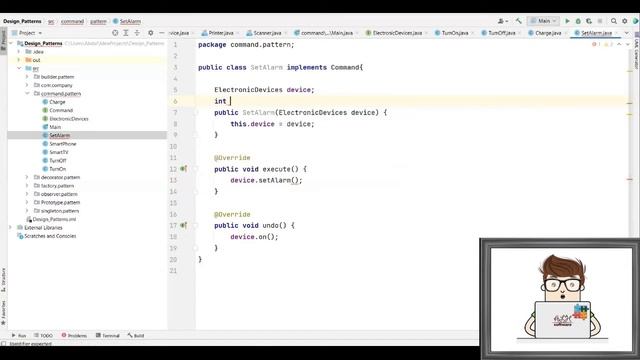Expand the .idea folder

[x=19, y=52]
